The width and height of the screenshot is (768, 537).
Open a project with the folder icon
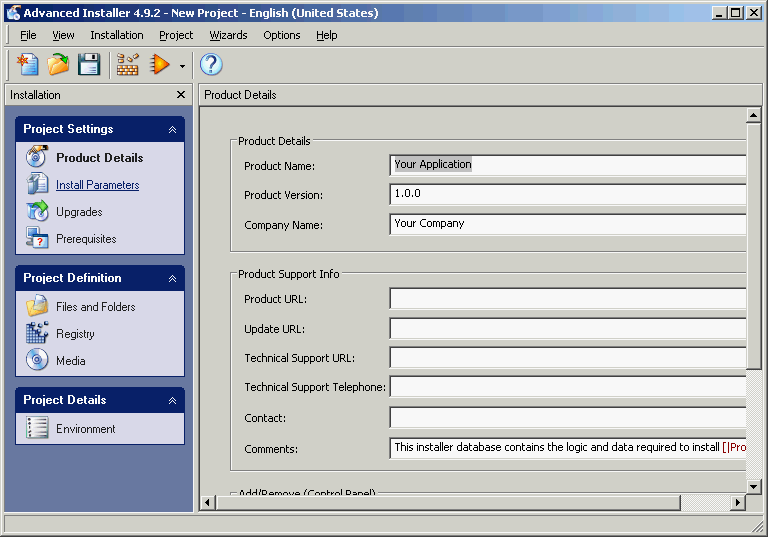[x=58, y=64]
